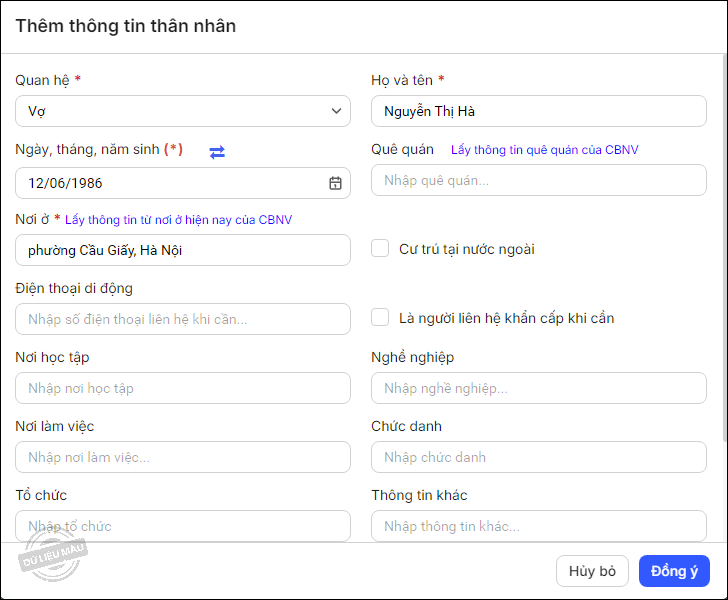Open the calendar picker for birth date
728x600 pixels.
[335, 183]
